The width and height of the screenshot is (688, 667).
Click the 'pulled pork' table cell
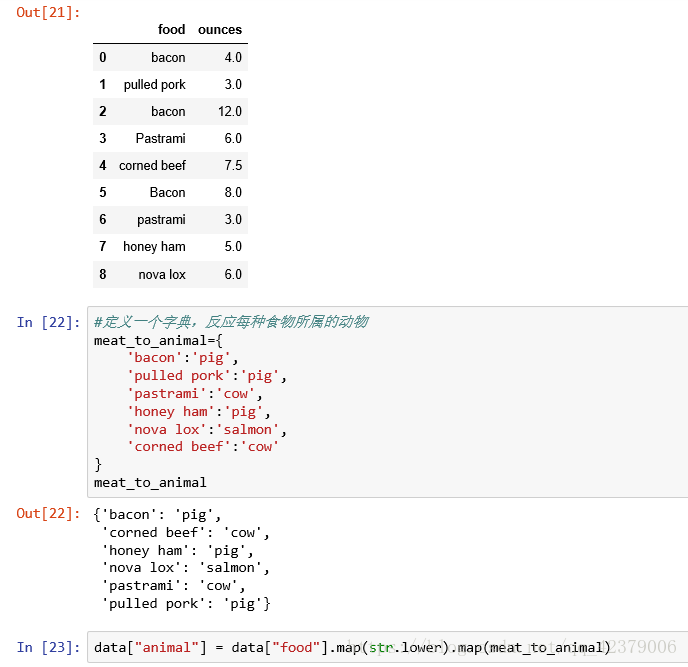pyautogui.click(x=154, y=84)
